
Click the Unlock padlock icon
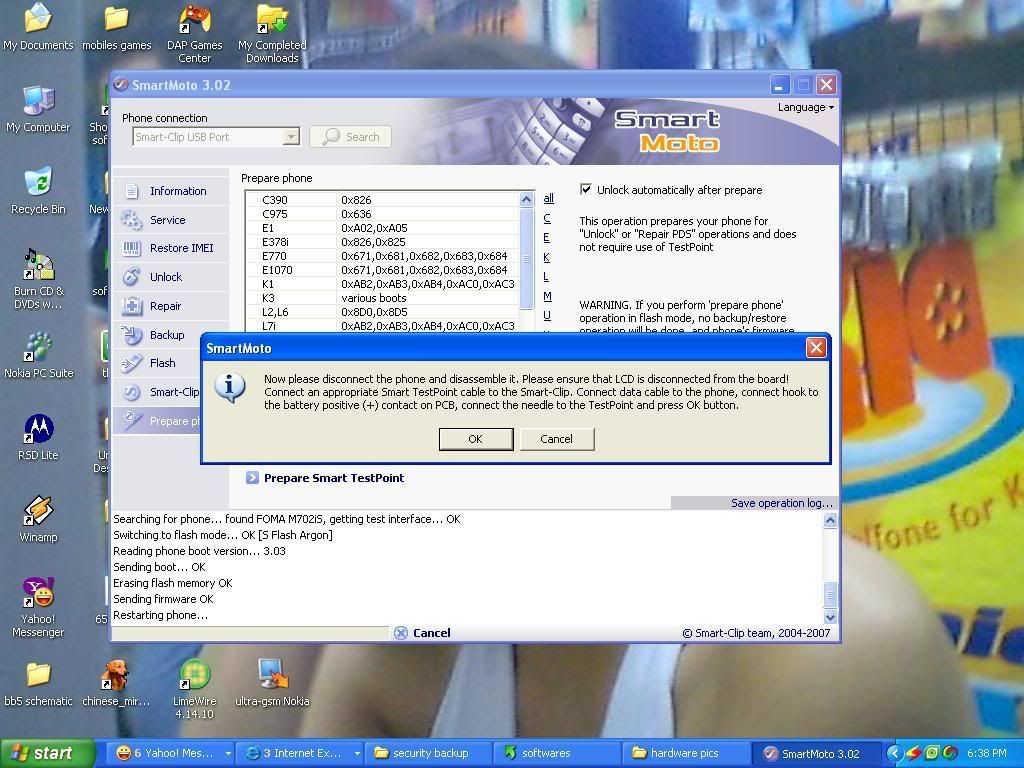tap(132, 277)
